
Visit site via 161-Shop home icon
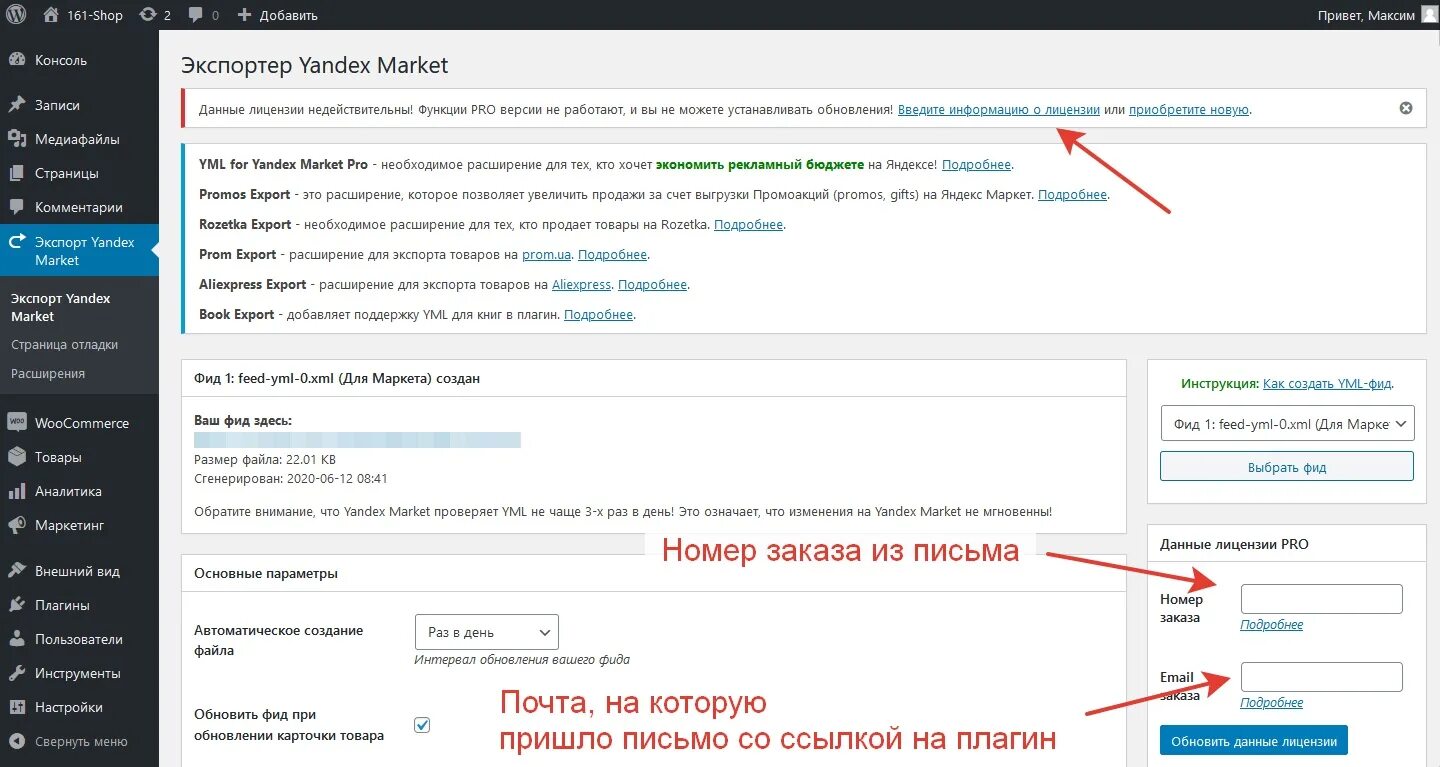pyautogui.click(x=51, y=15)
